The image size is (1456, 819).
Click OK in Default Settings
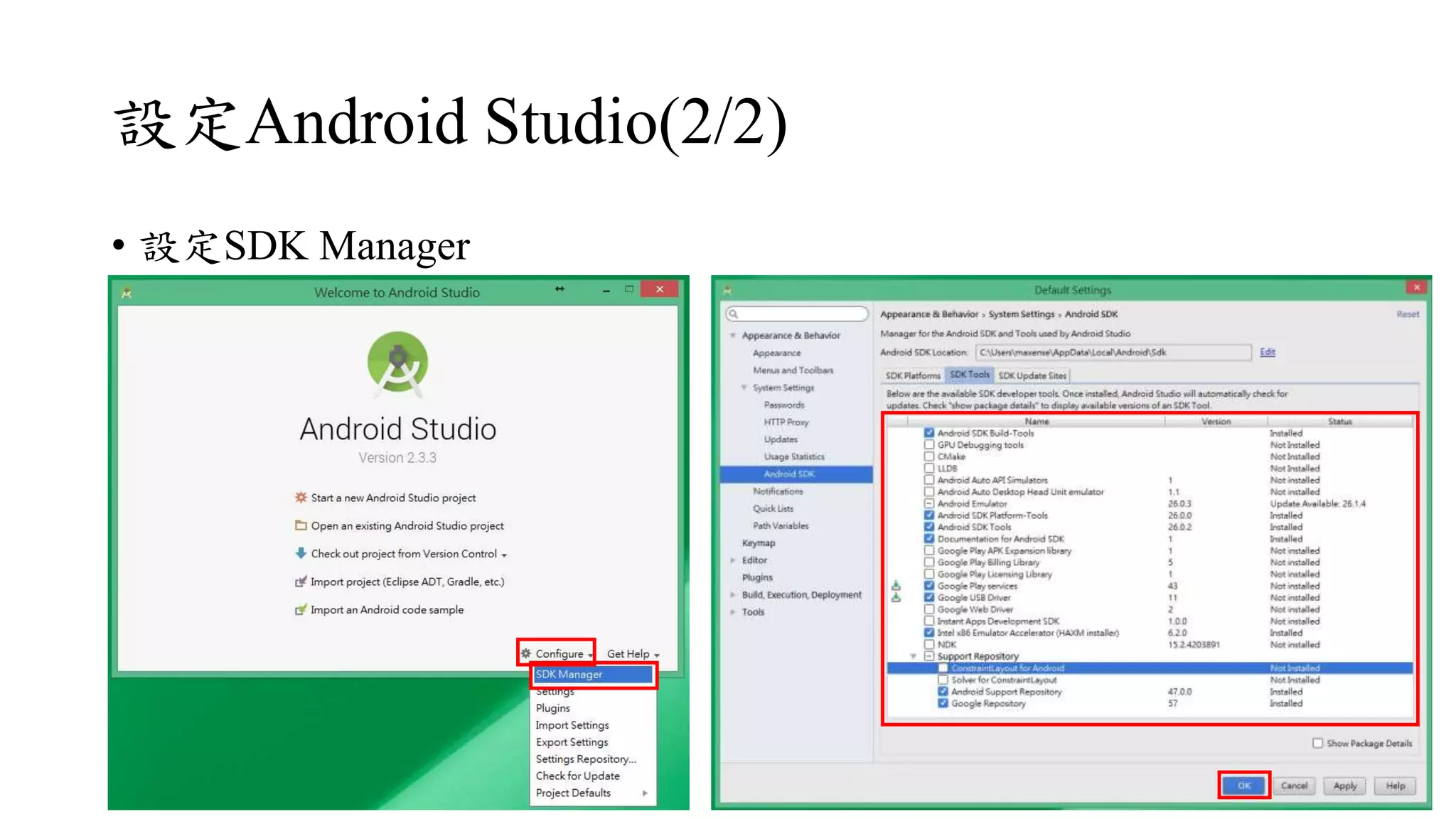[1244, 786]
